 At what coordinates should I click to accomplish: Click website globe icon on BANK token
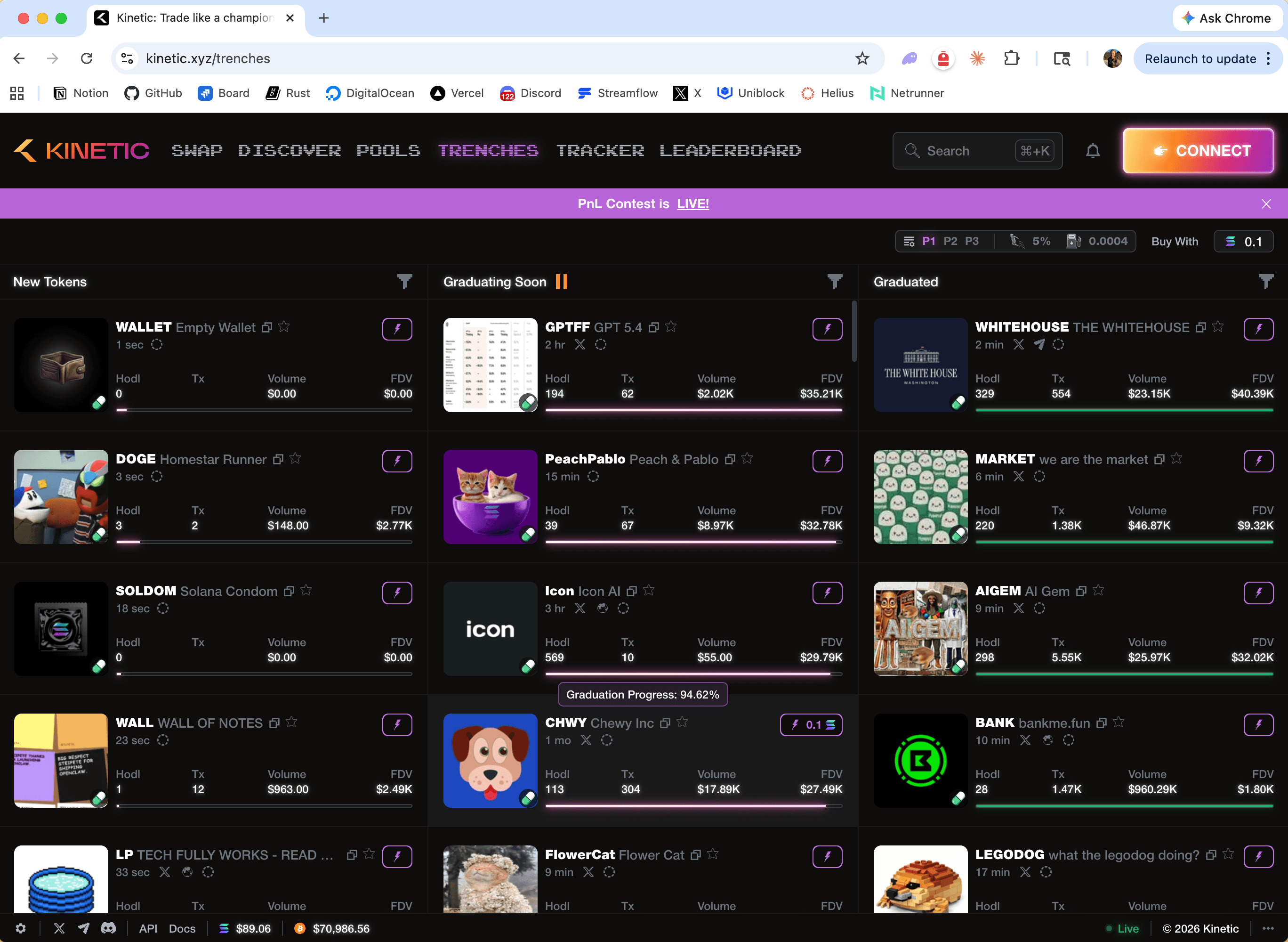[1047, 740]
